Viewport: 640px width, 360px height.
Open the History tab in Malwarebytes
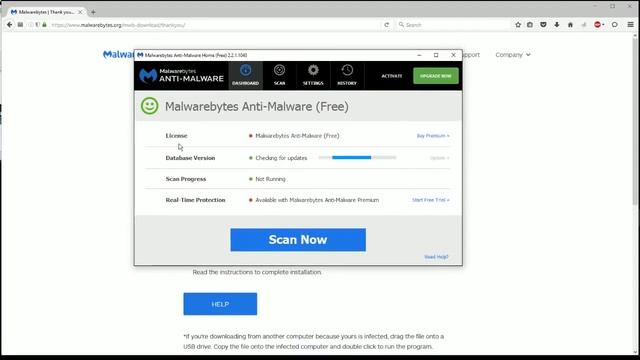point(347,76)
